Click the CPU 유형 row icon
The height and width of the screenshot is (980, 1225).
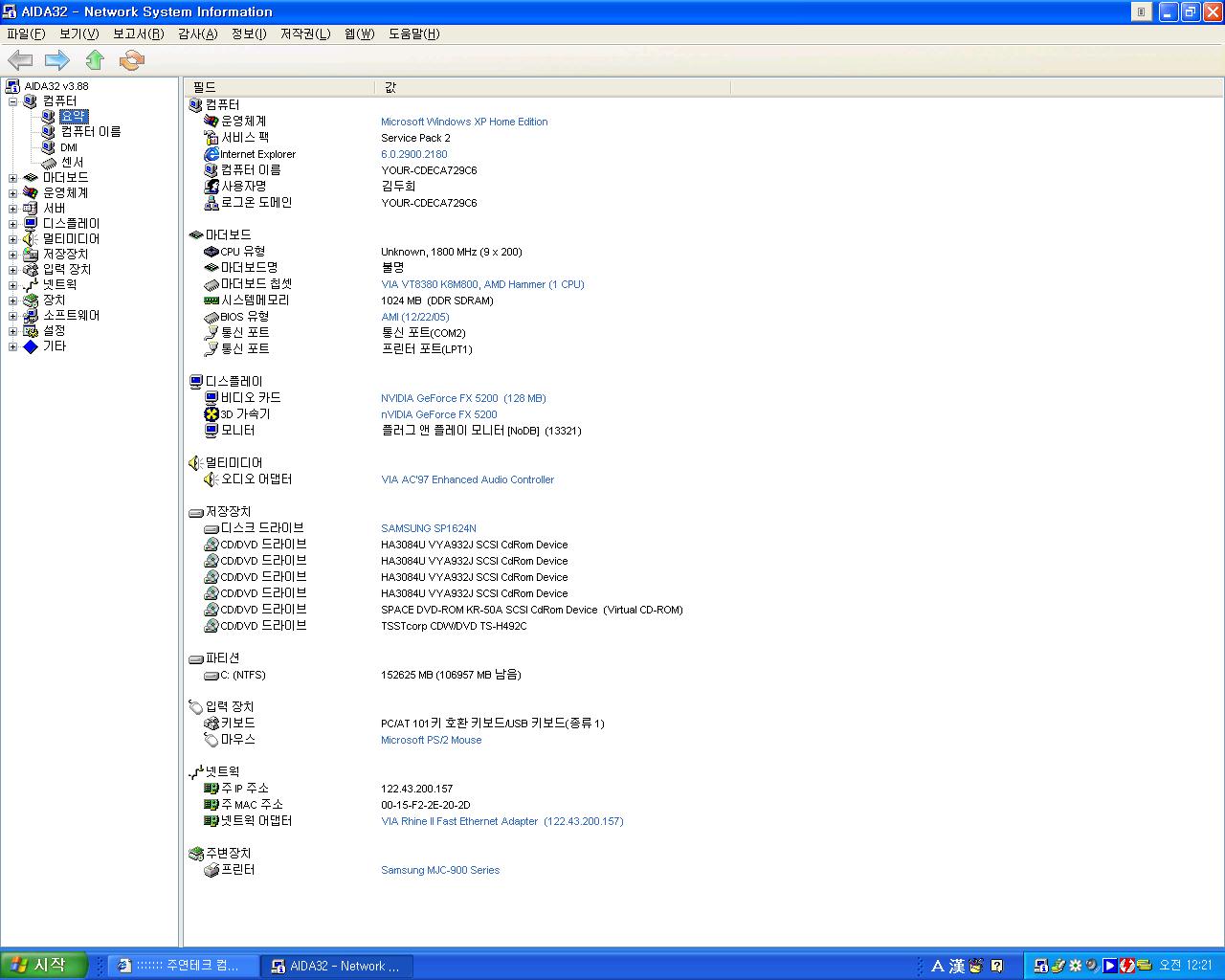pyautogui.click(x=212, y=252)
